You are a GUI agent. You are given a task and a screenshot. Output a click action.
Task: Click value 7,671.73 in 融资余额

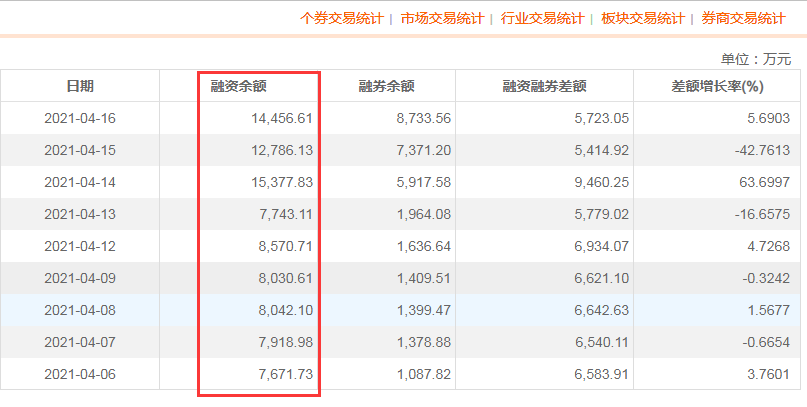pos(286,374)
